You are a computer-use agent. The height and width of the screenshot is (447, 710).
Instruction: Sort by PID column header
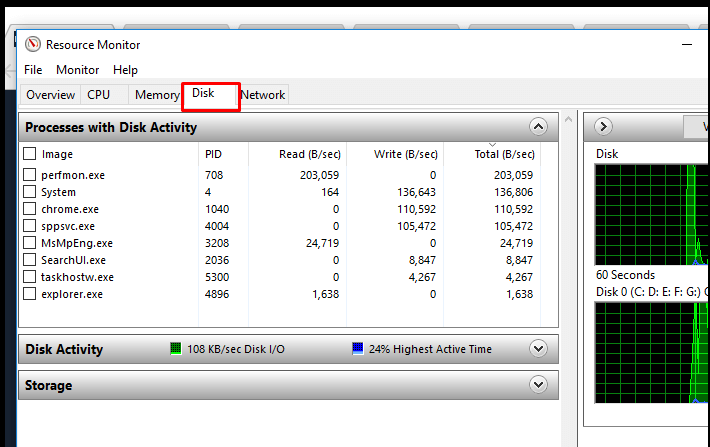(x=213, y=154)
